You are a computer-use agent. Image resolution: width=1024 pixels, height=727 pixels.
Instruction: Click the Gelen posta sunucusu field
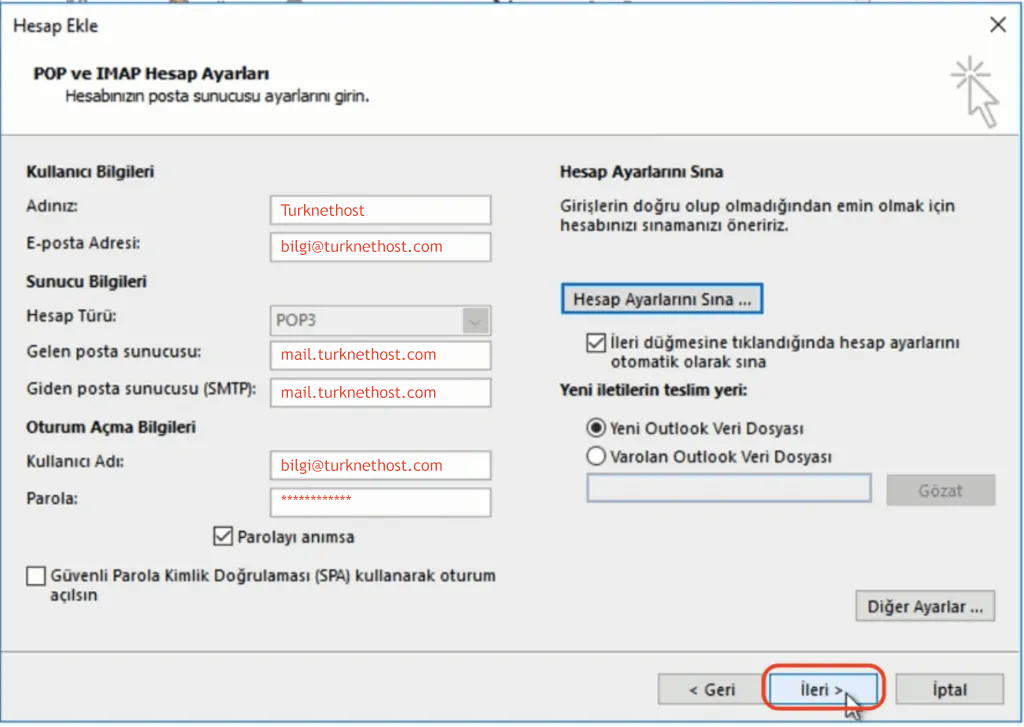tap(380, 355)
